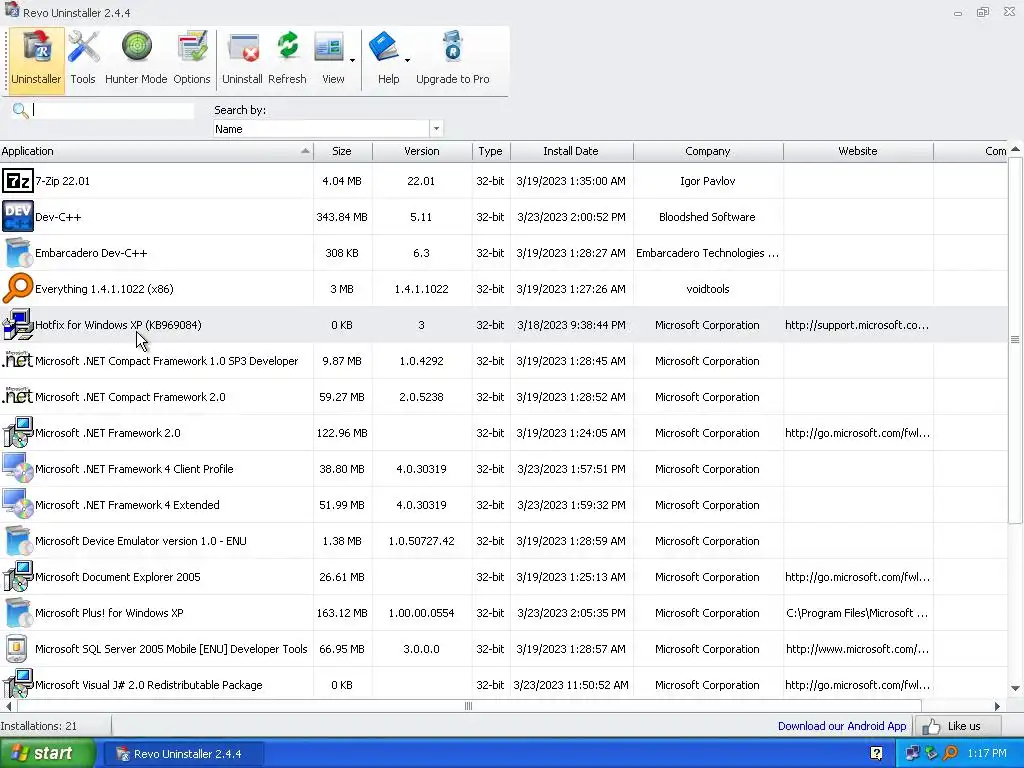
Task: Open the Search by Name dropdown
Action: [436, 129]
